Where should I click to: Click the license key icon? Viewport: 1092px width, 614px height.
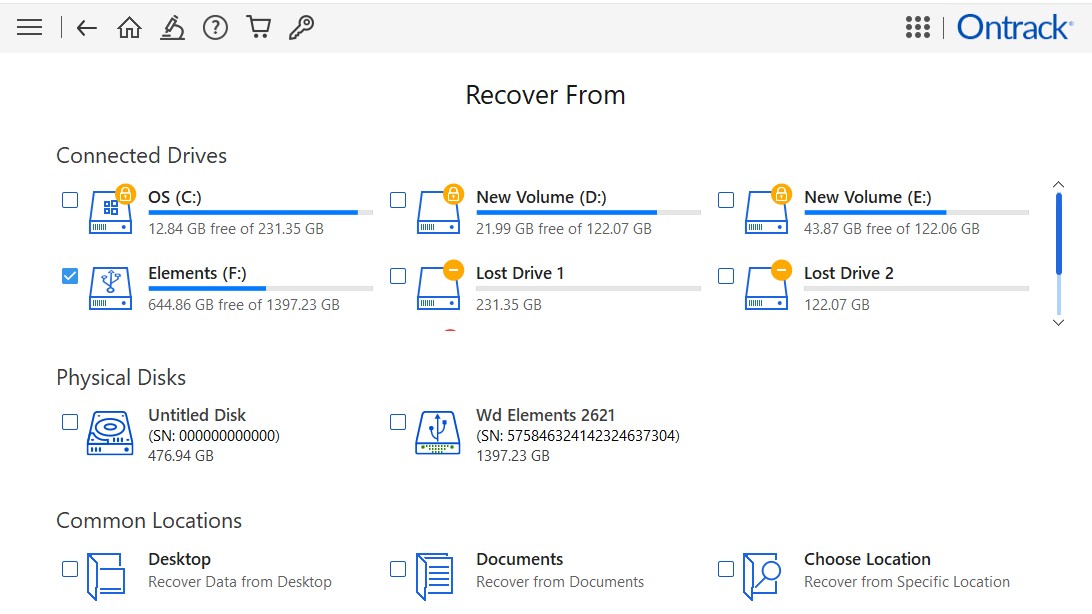pyautogui.click(x=301, y=27)
